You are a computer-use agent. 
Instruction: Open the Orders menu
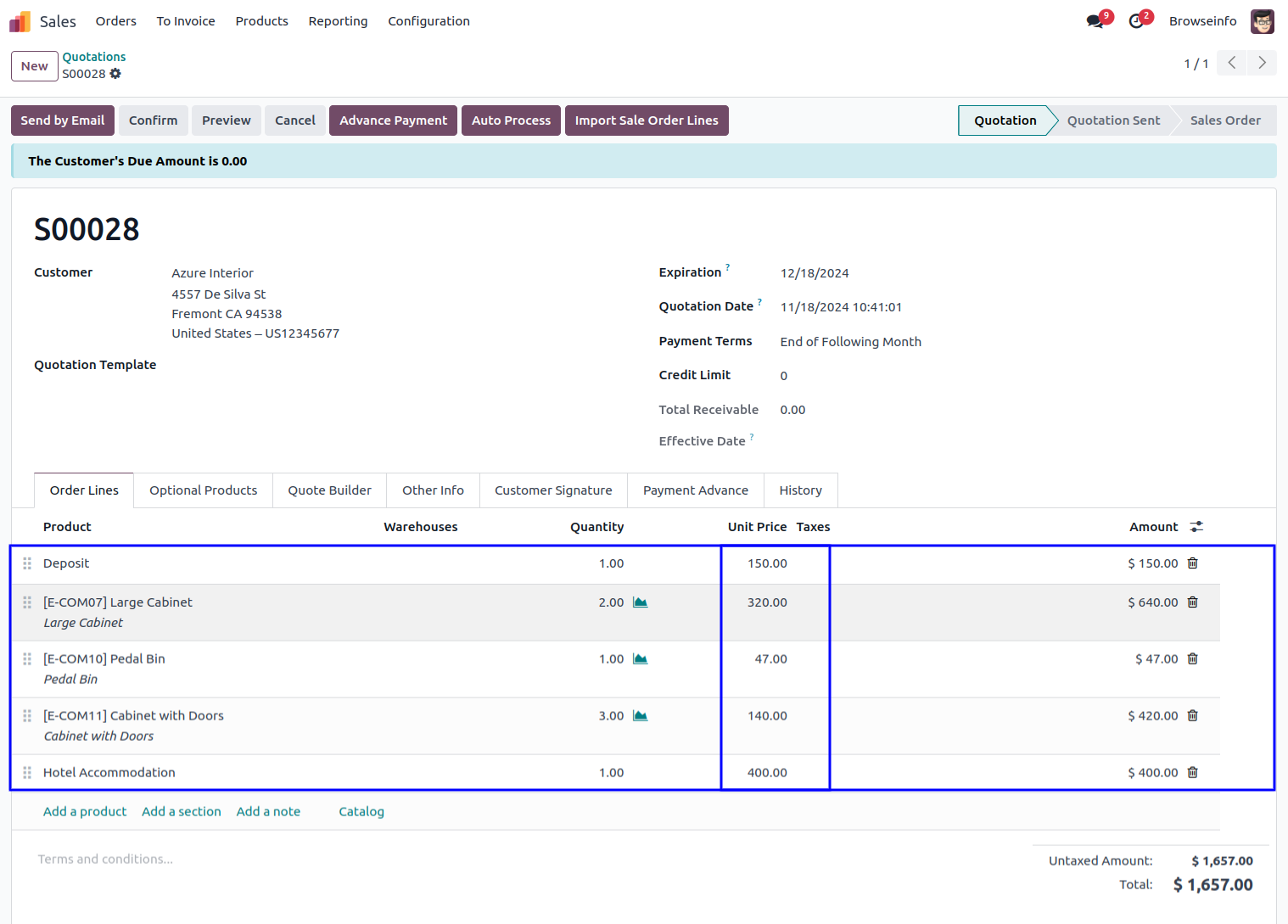click(115, 21)
